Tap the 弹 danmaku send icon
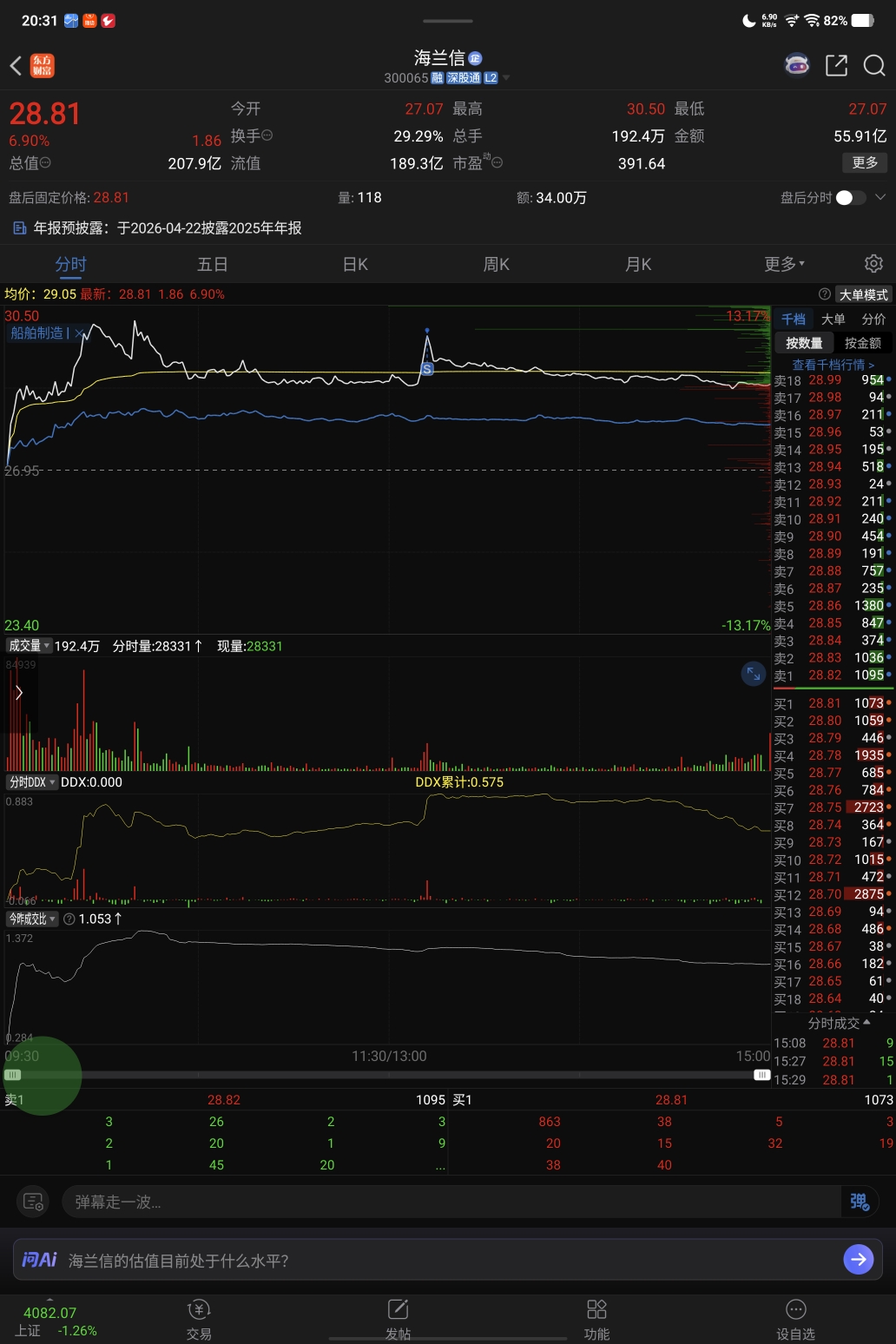Image resolution: width=896 pixels, height=1344 pixels. tap(859, 1202)
